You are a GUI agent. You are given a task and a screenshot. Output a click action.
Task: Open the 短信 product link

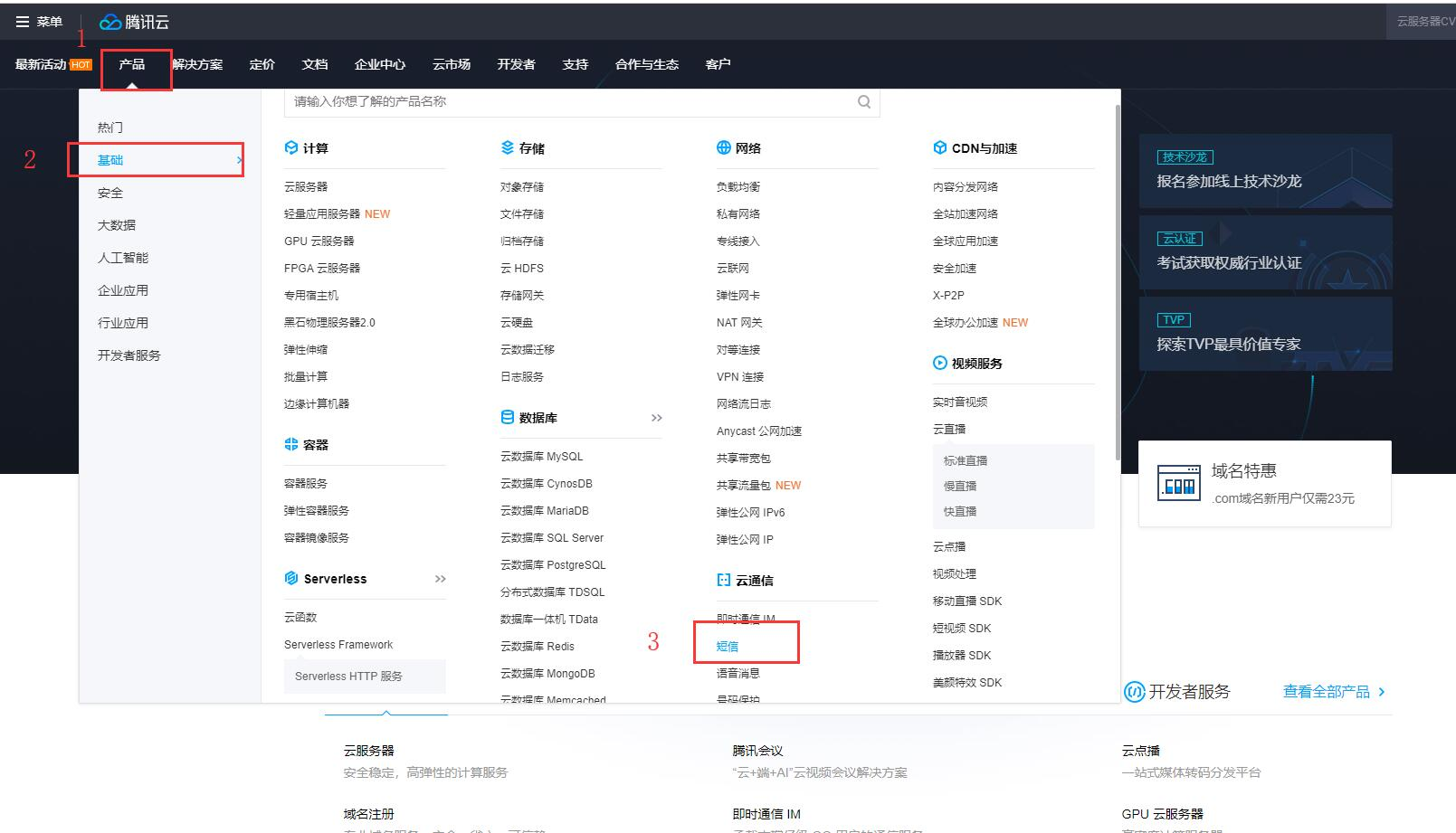(728, 646)
